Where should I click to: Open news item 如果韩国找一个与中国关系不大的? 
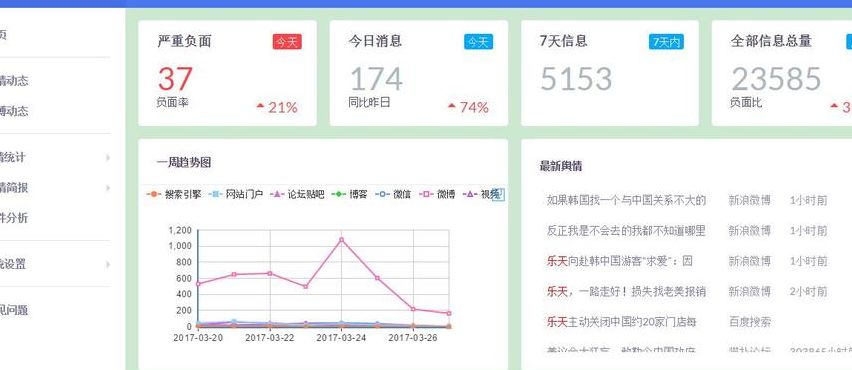point(626,200)
